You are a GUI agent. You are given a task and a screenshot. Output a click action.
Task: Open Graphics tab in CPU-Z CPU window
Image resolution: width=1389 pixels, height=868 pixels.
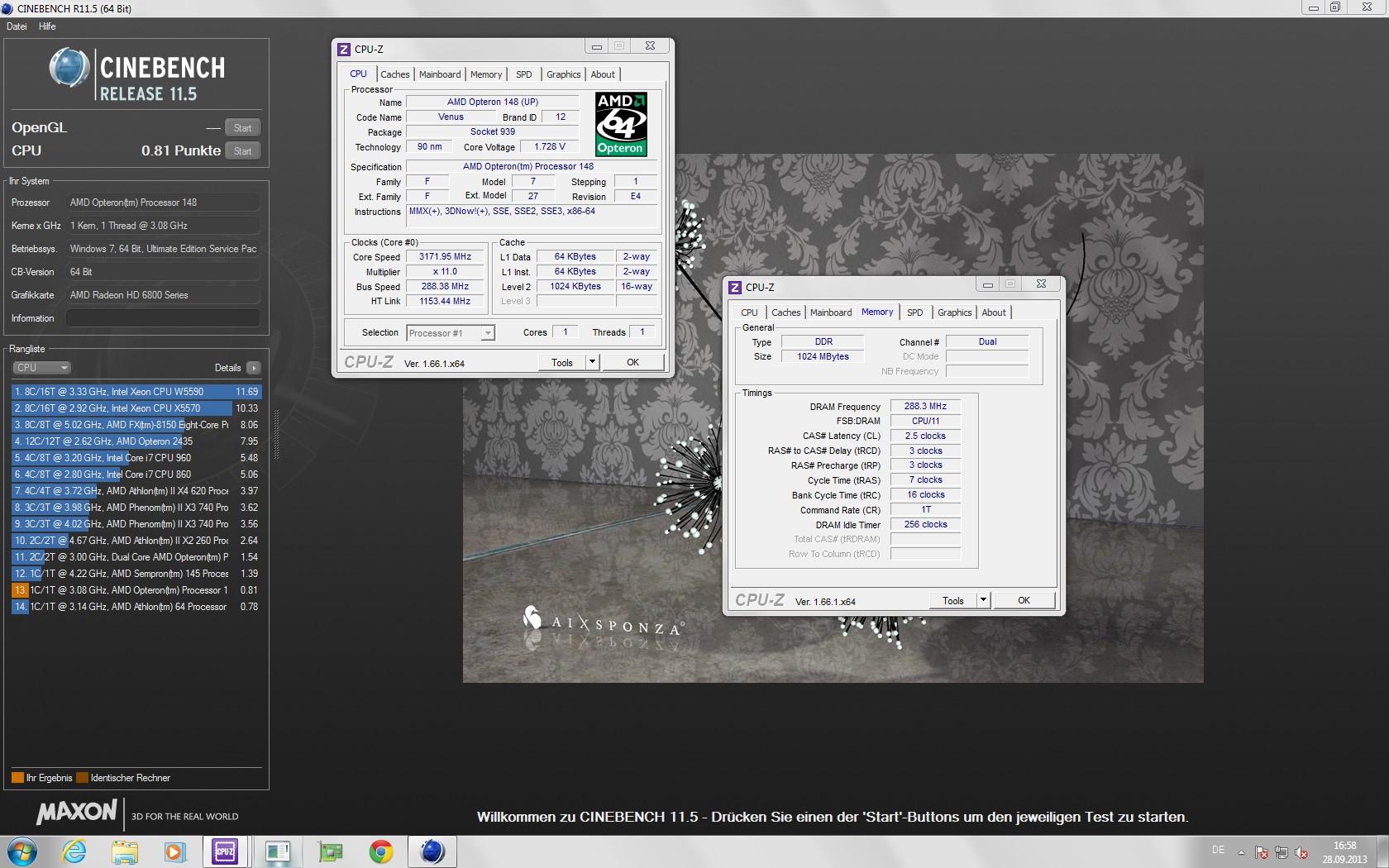[564, 74]
